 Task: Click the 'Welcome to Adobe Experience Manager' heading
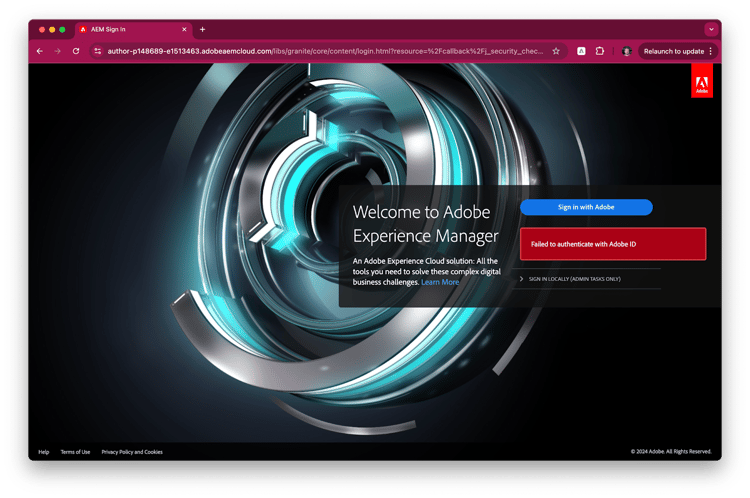[425, 223]
